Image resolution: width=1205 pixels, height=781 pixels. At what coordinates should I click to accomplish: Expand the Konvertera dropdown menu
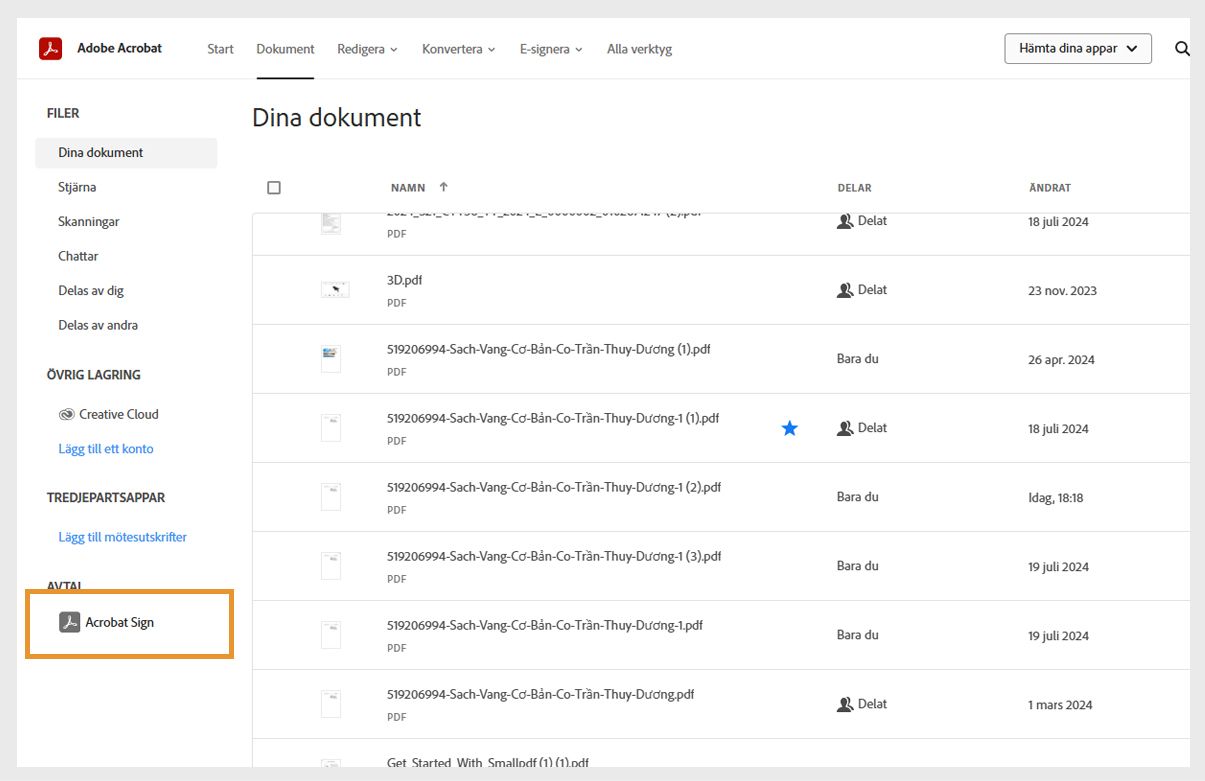(458, 49)
